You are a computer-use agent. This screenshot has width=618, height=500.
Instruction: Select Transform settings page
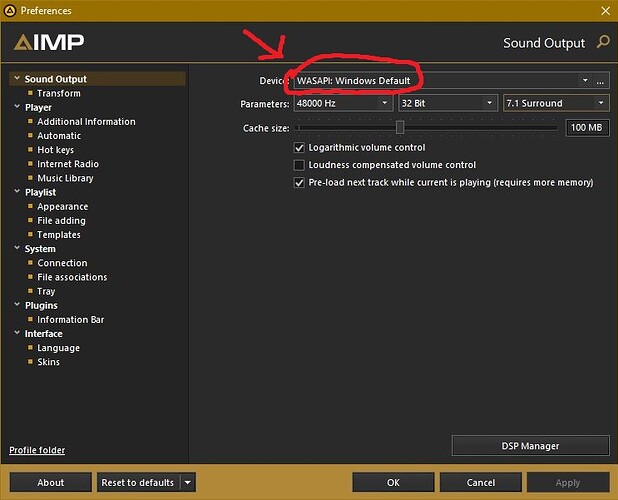(x=59, y=93)
